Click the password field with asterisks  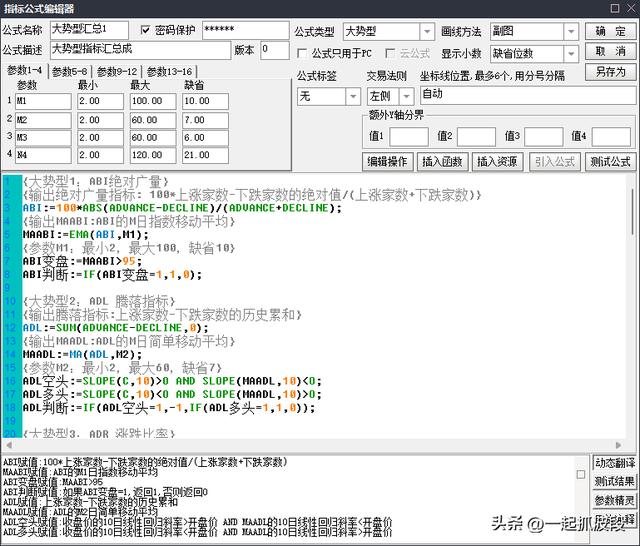pos(246,30)
